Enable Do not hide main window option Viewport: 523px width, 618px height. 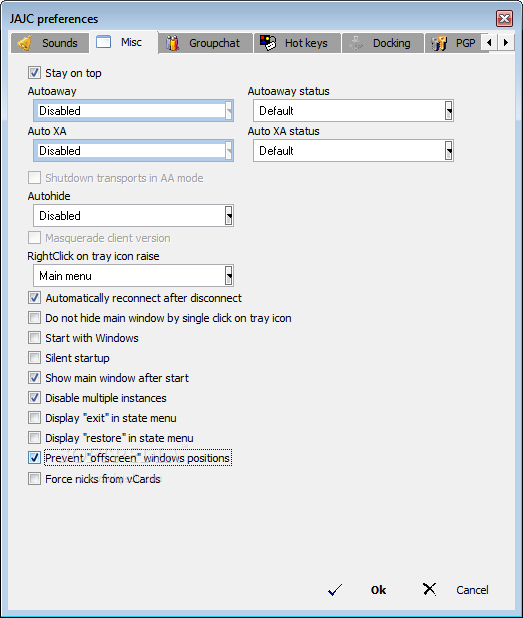click(x=34, y=318)
